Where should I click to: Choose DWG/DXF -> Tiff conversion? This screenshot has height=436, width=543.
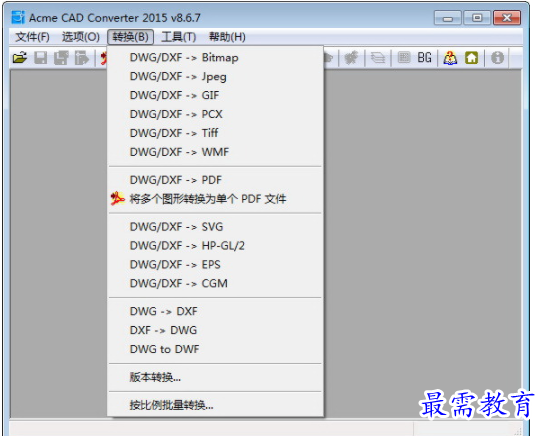click(x=215, y=133)
